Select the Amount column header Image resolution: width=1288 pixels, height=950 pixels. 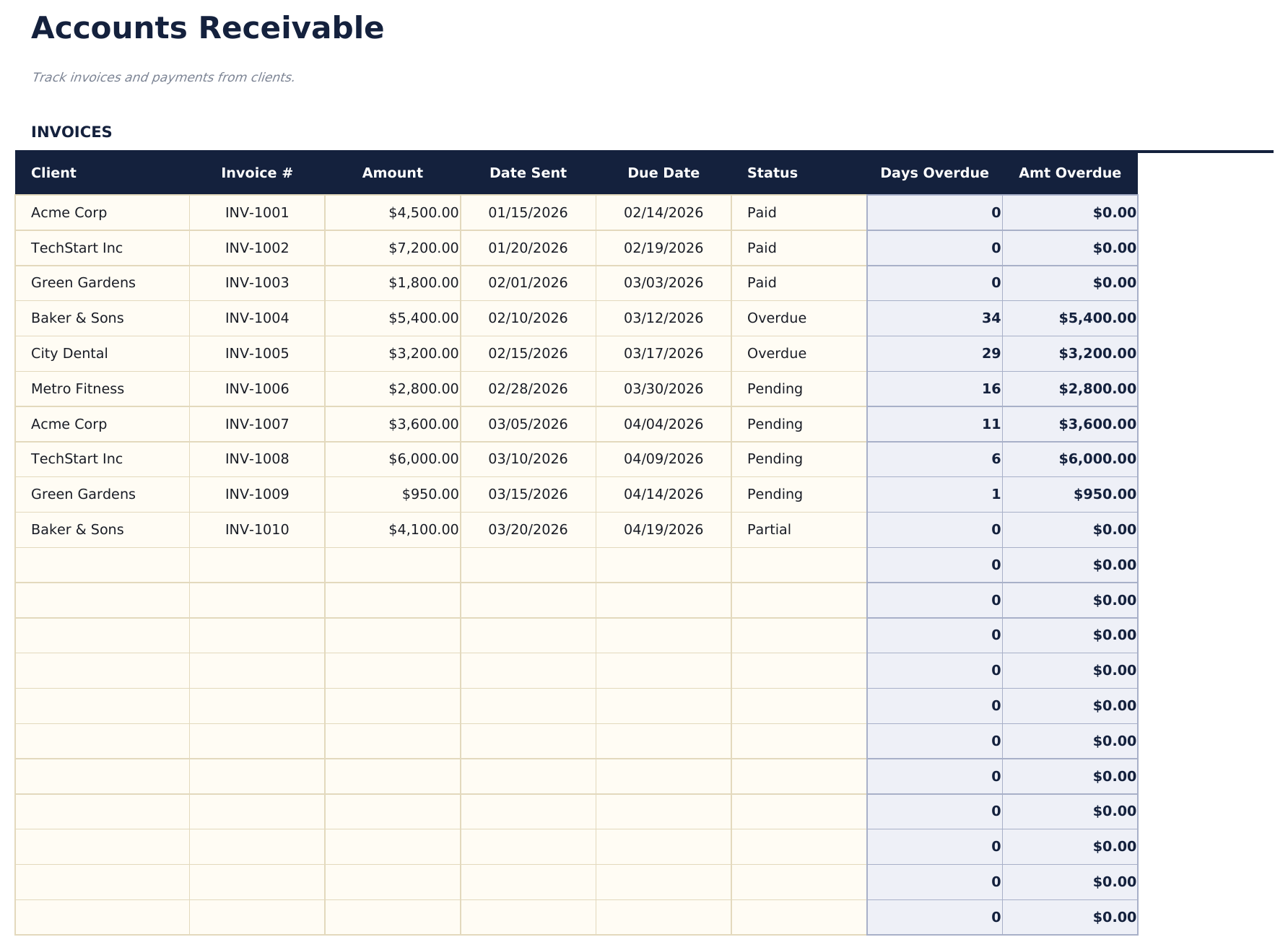pos(393,173)
